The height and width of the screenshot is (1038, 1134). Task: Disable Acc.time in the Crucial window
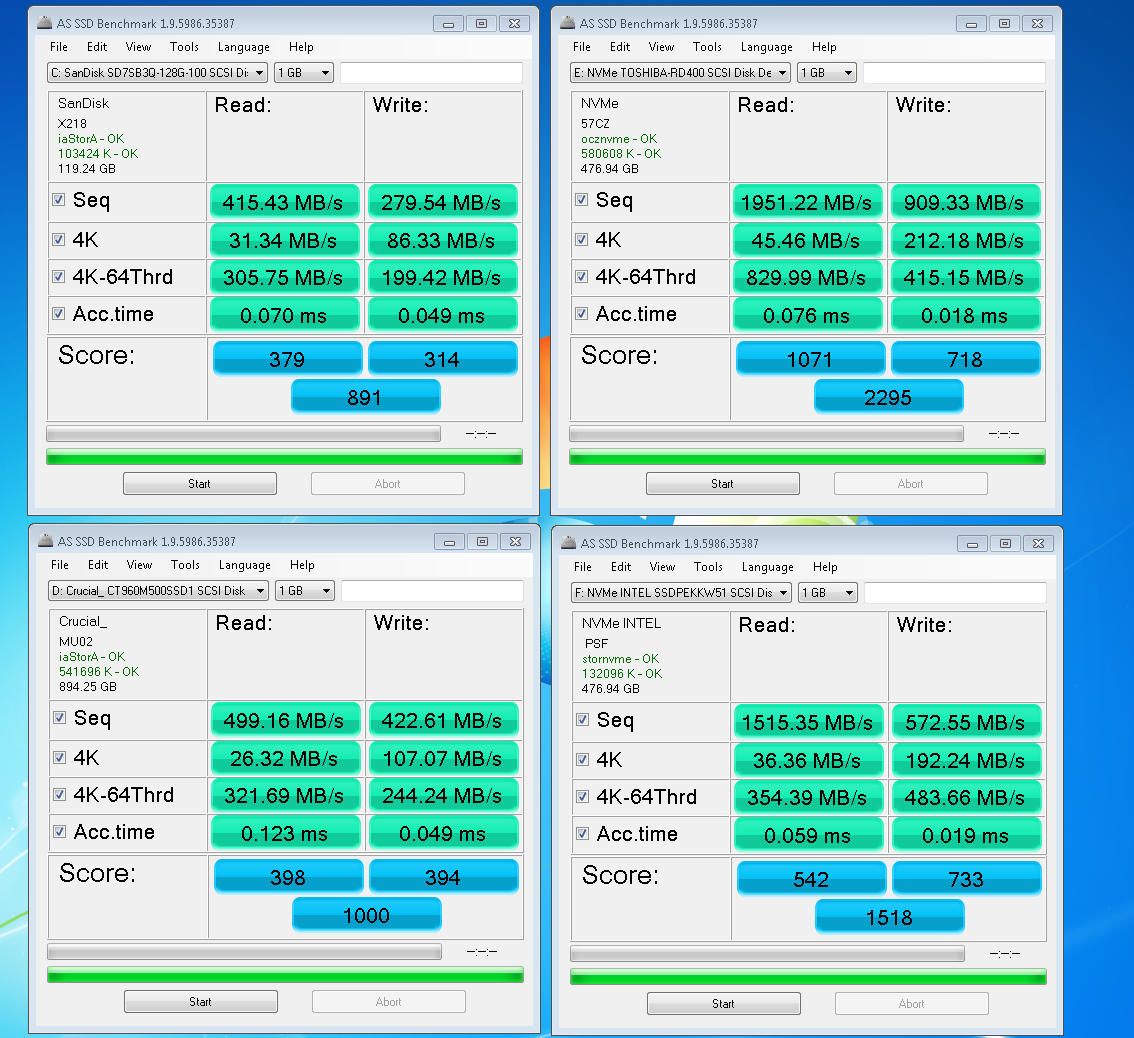point(59,832)
